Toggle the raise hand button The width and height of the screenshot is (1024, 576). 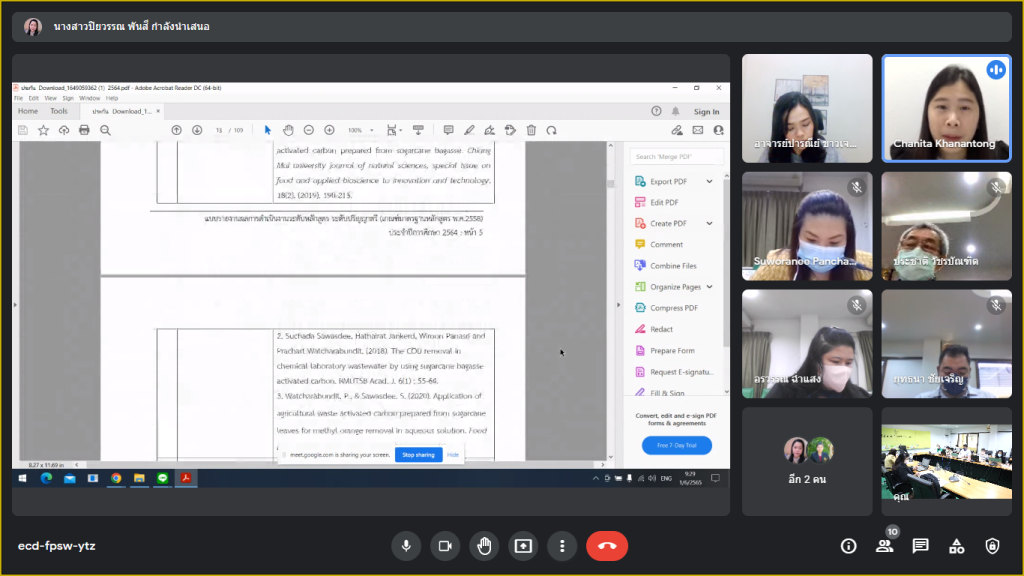(x=484, y=546)
